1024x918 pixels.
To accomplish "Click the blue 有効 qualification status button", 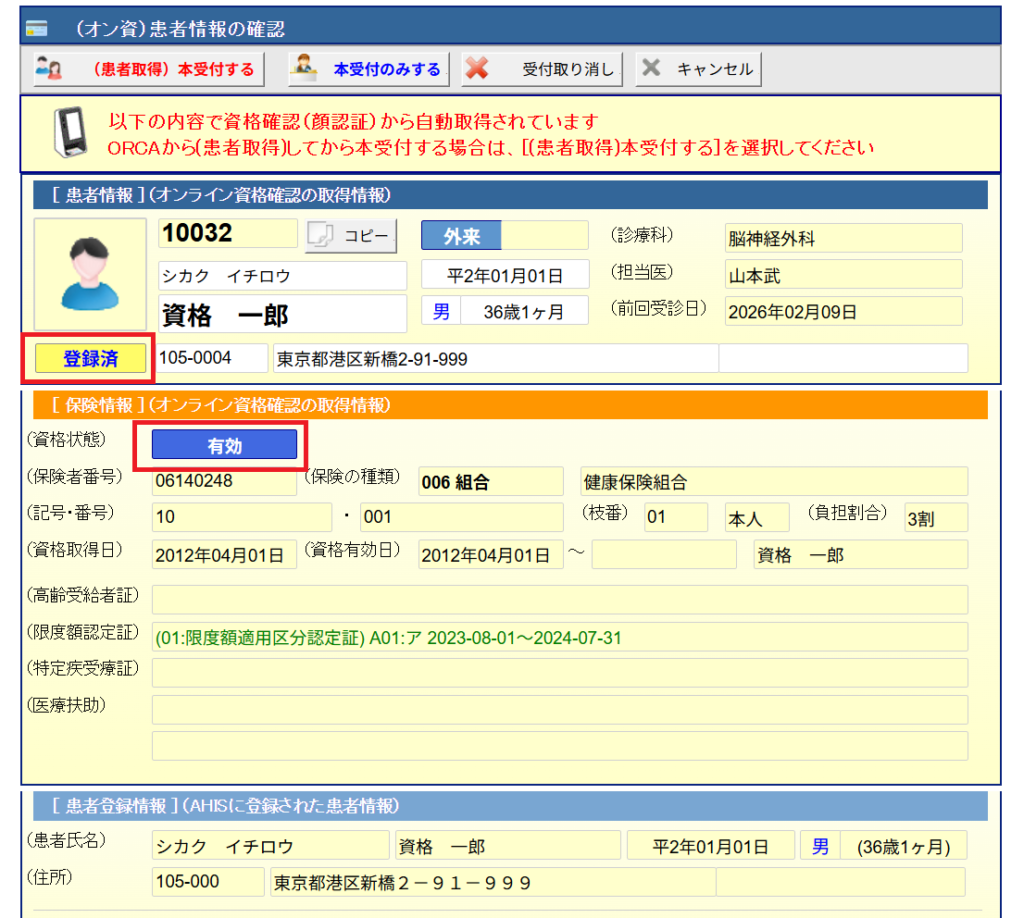I will [225, 446].
